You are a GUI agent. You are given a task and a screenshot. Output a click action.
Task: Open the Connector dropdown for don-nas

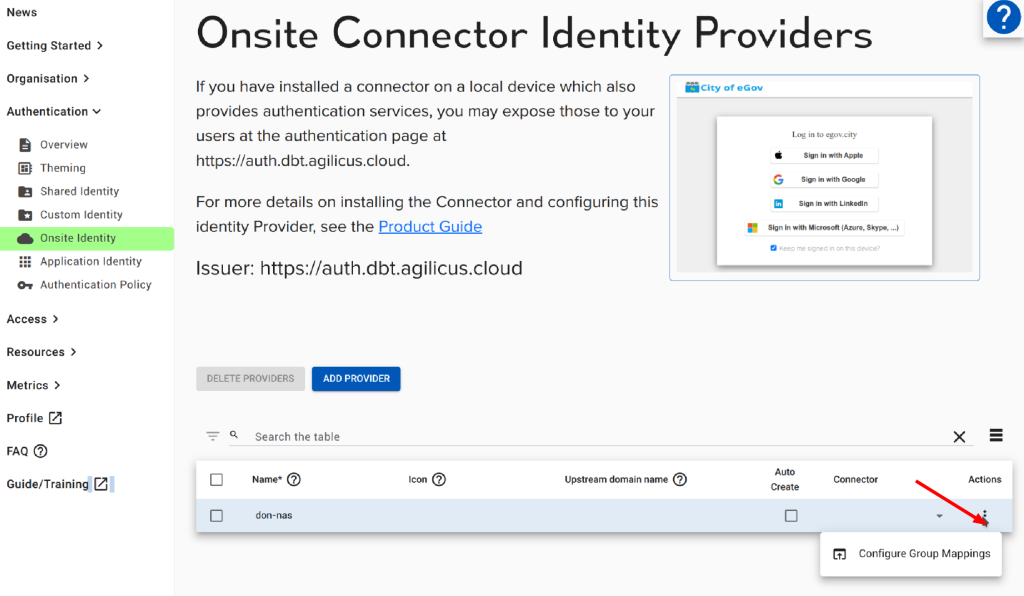coord(939,516)
